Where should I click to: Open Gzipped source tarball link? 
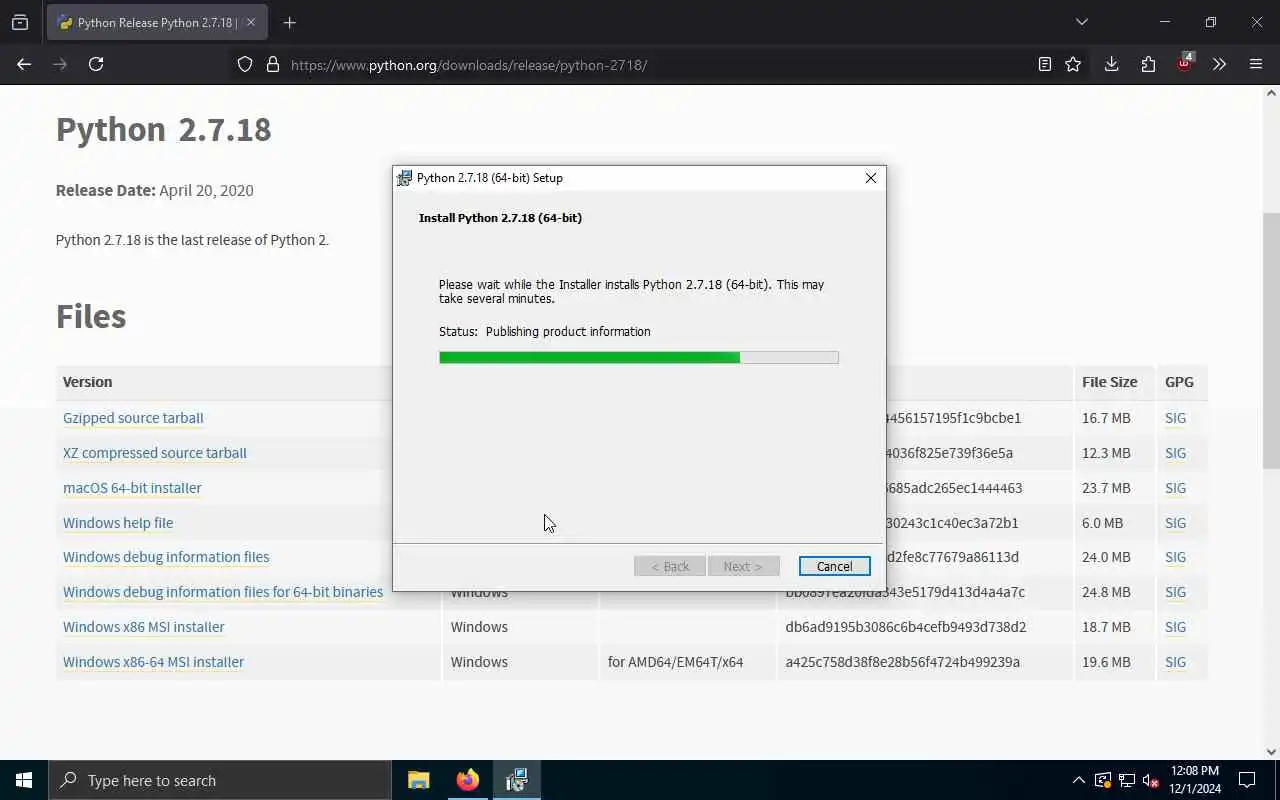[133, 418]
